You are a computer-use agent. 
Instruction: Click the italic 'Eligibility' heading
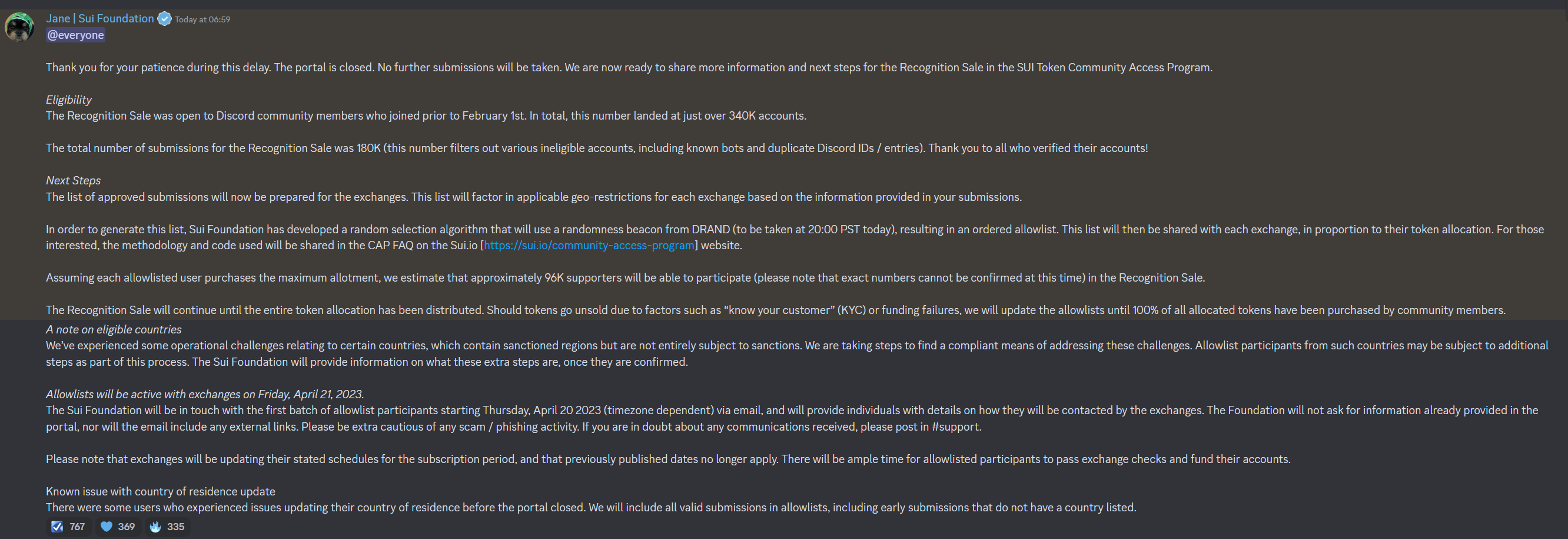[69, 100]
